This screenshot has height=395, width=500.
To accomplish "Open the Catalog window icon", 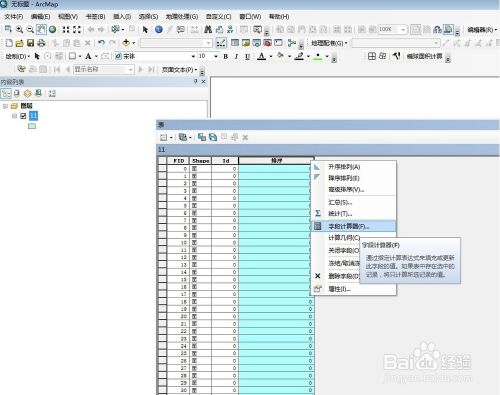I will [246, 43].
